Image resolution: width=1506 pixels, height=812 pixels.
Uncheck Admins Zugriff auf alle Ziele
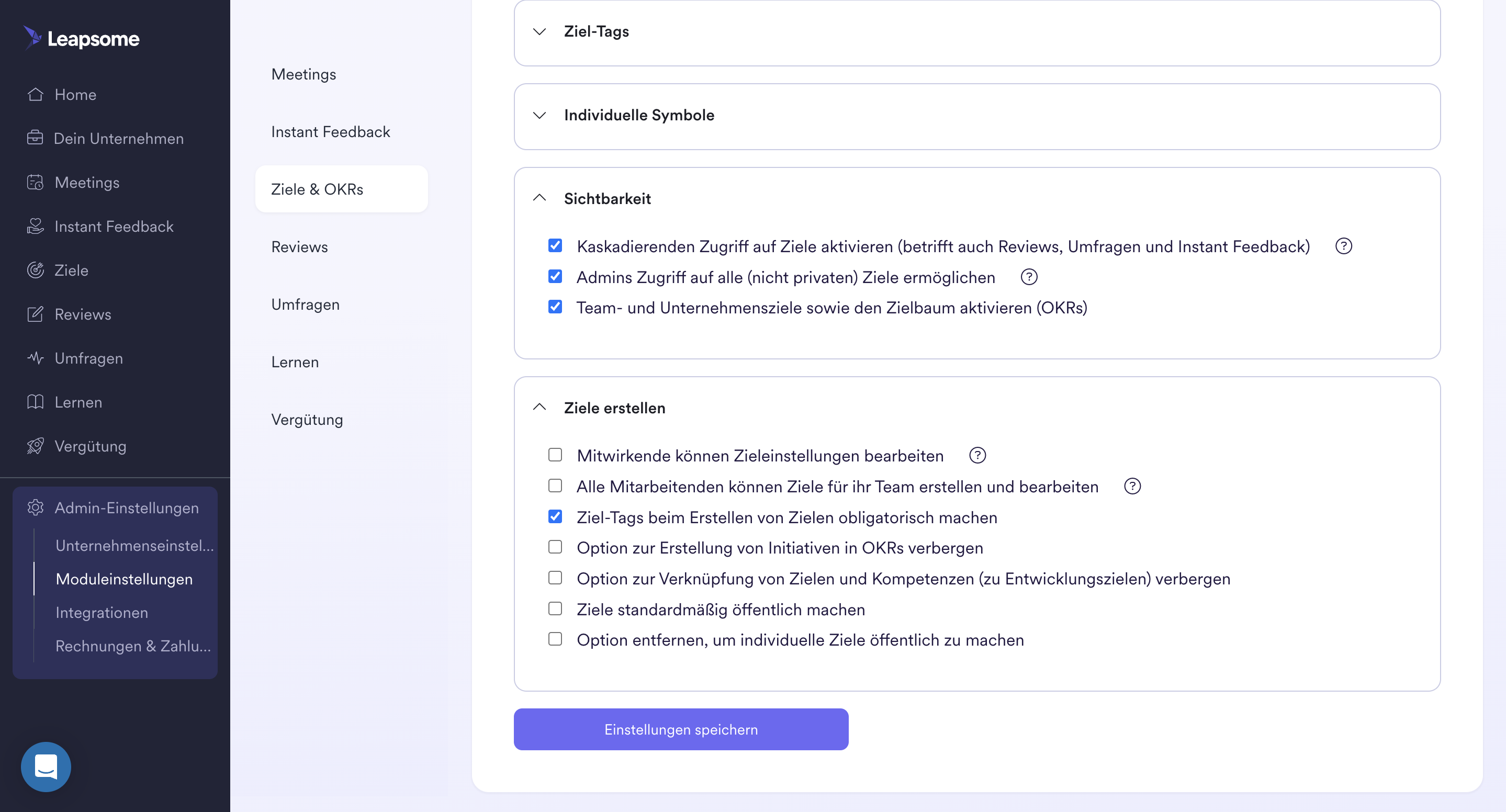point(555,277)
